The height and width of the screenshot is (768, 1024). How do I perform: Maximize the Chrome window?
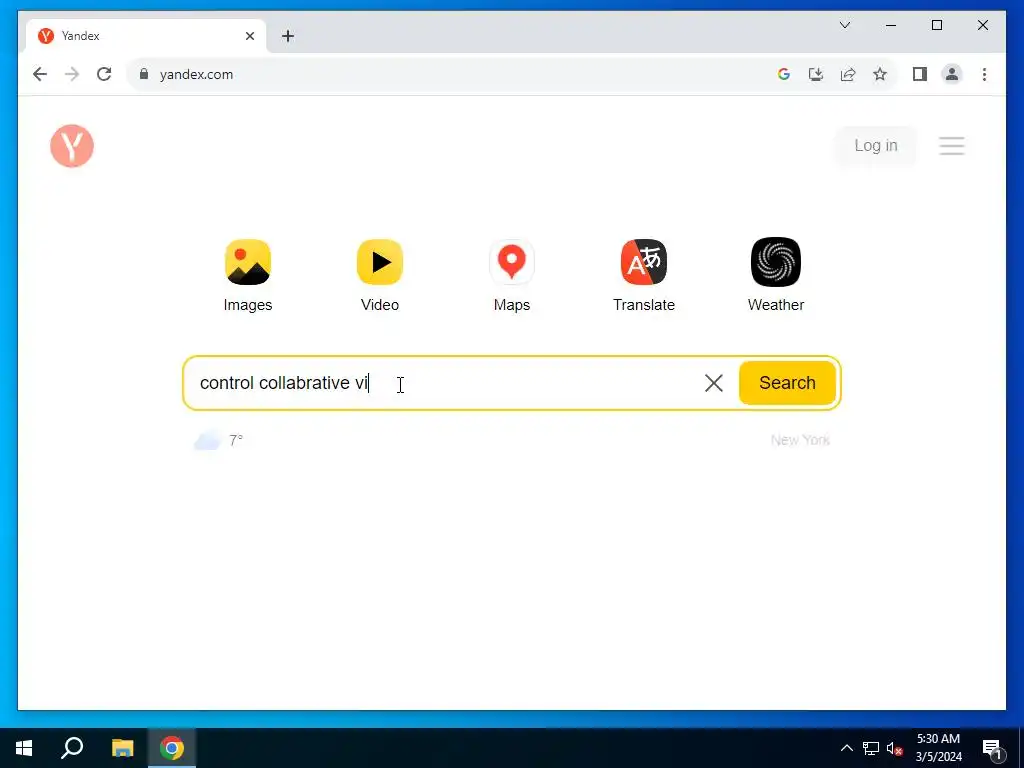pos(936,25)
